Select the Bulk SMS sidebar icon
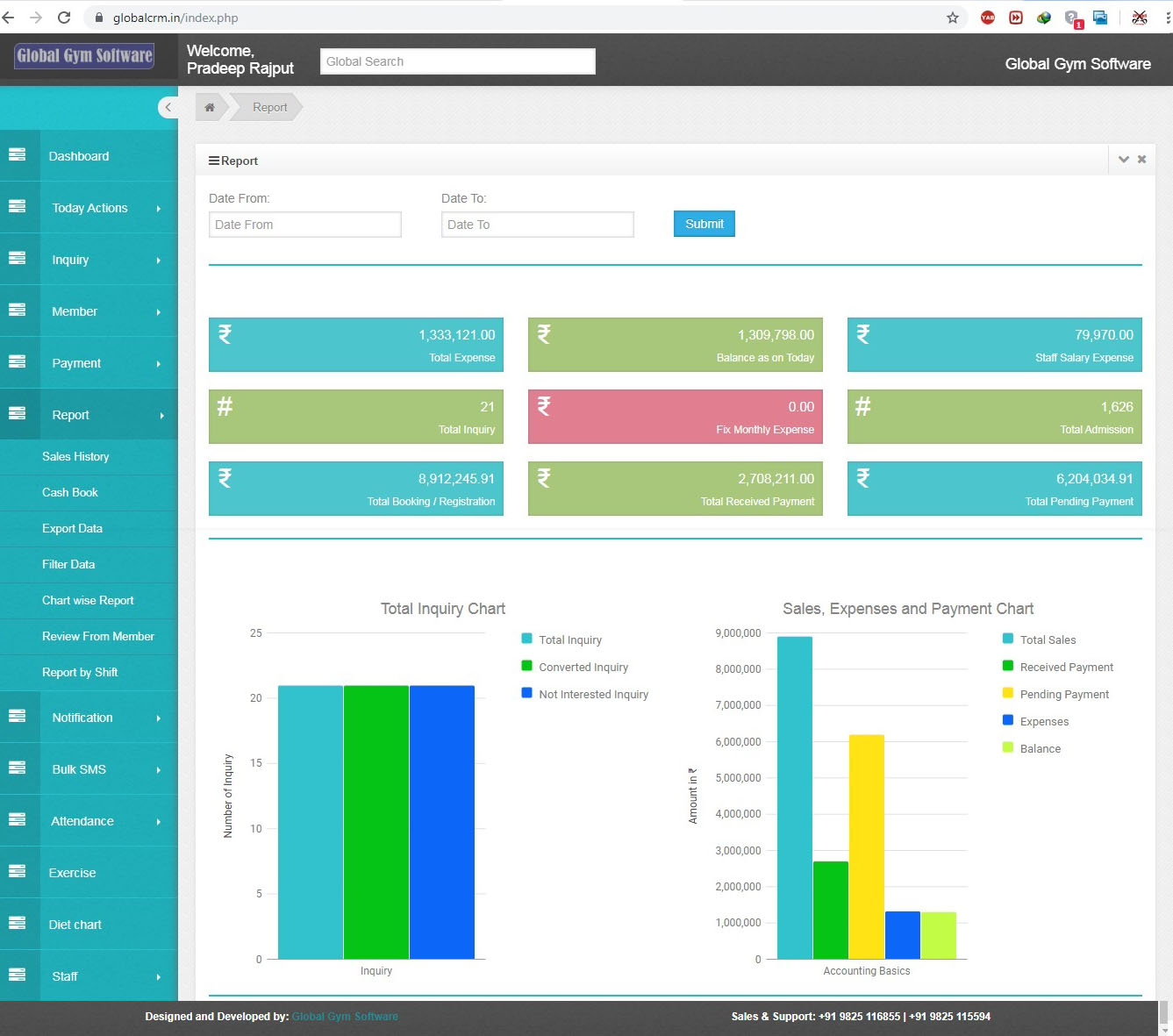The image size is (1173, 1036). (x=18, y=768)
